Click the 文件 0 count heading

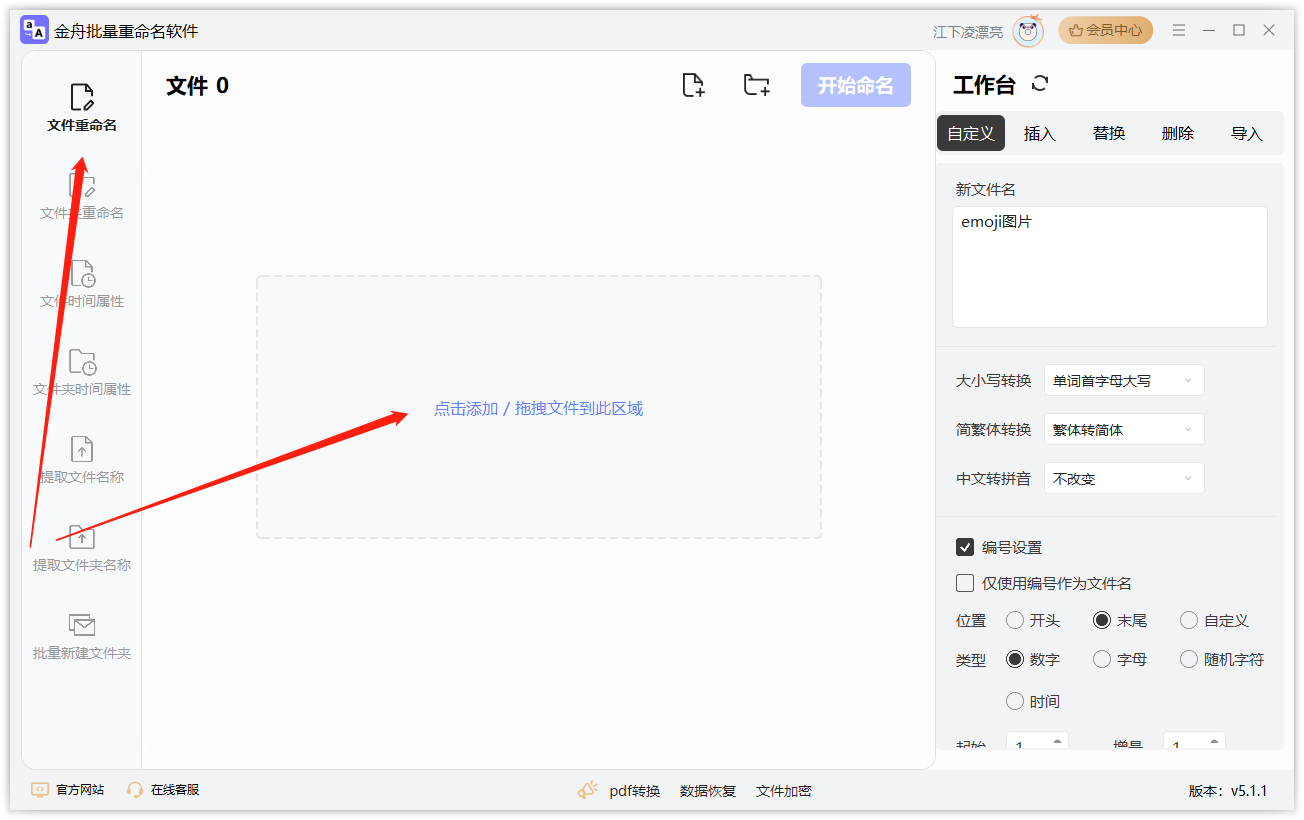[197, 86]
